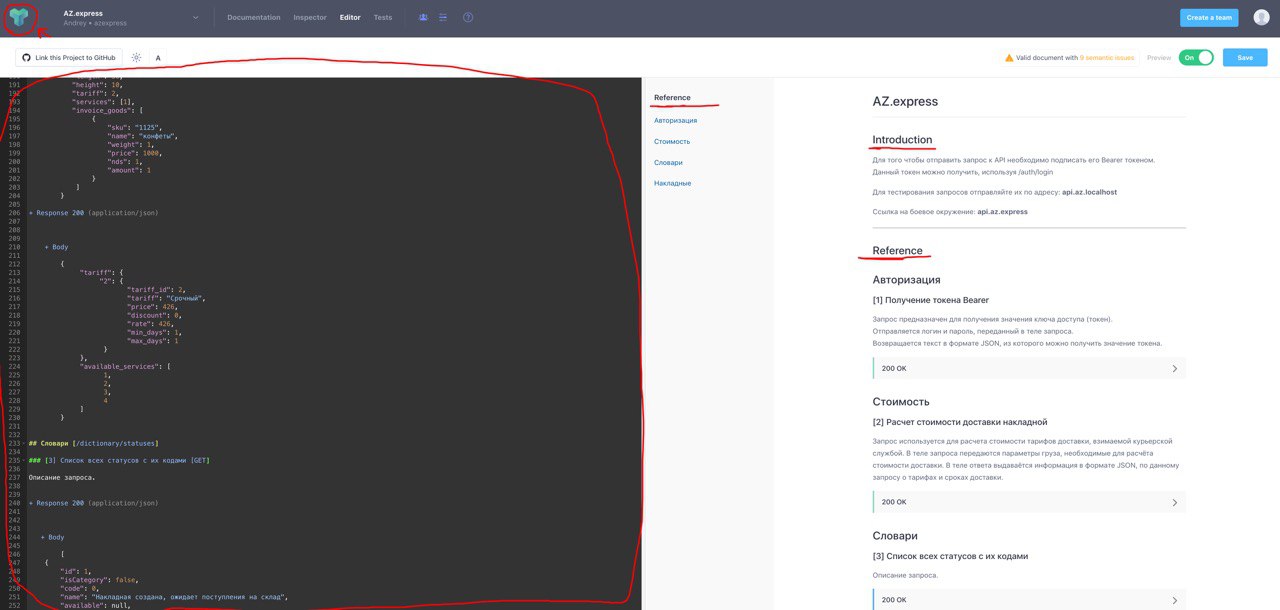Toggle editor theme with the sun icon

pos(136,58)
